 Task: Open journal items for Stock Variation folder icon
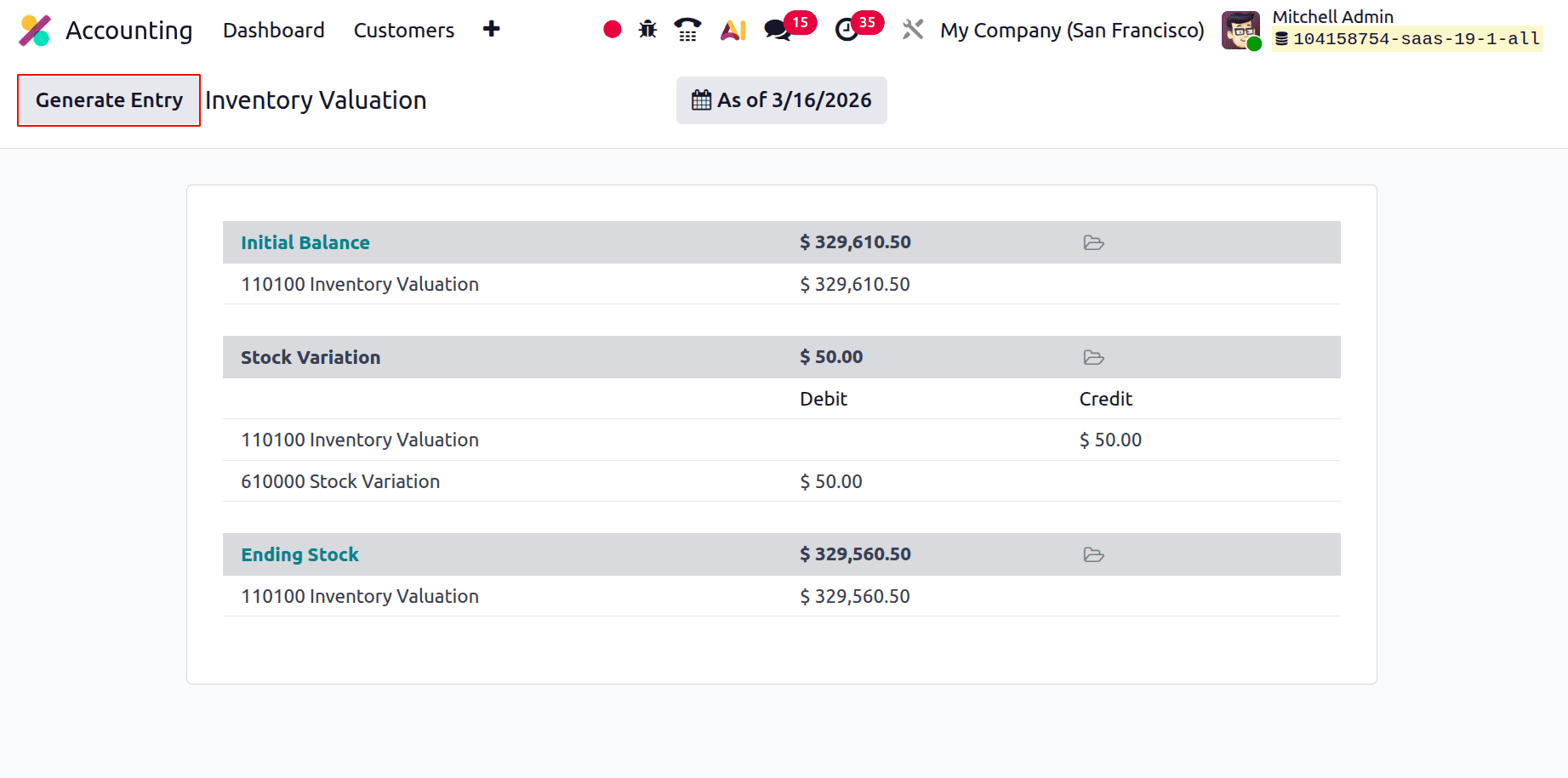coord(1093,357)
